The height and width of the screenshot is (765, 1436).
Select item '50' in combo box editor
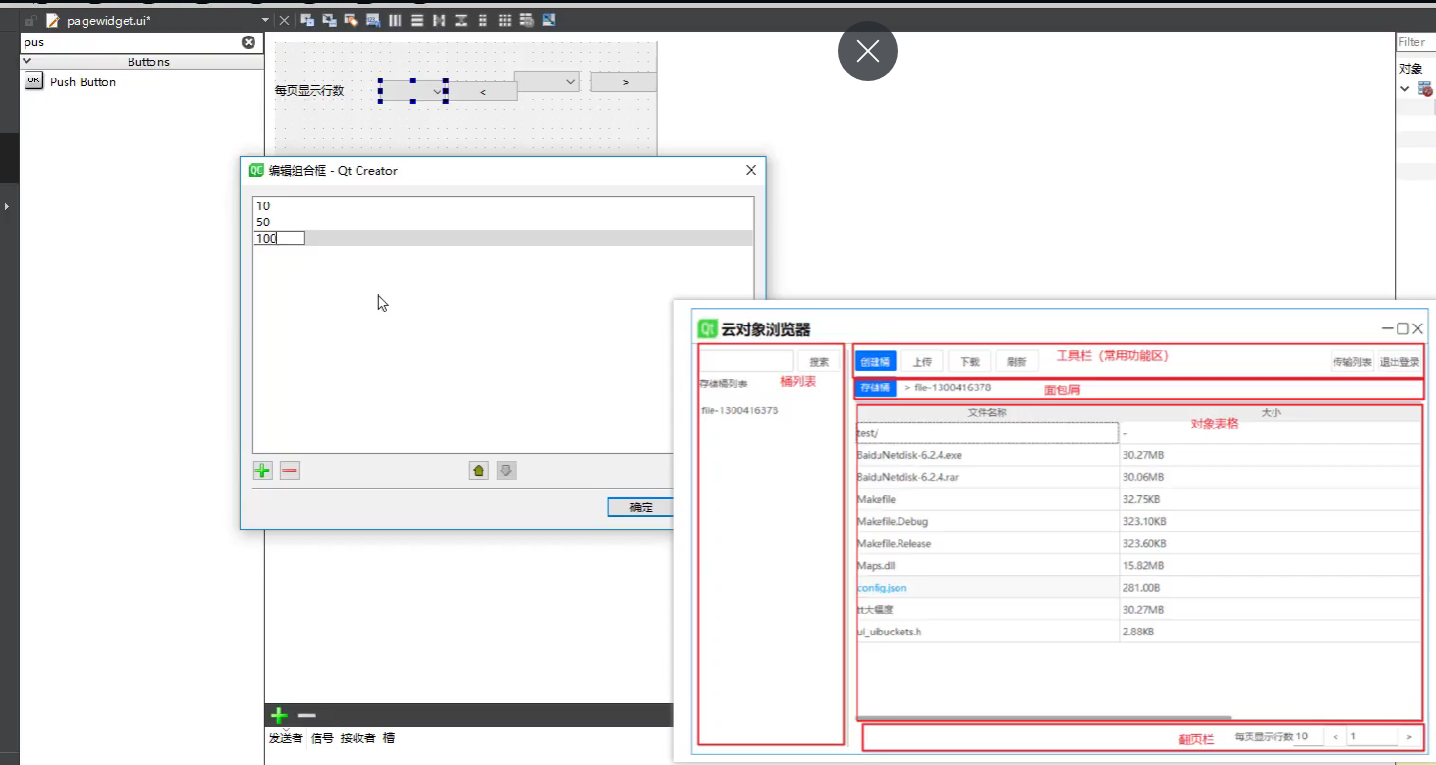[x=503, y=222]
